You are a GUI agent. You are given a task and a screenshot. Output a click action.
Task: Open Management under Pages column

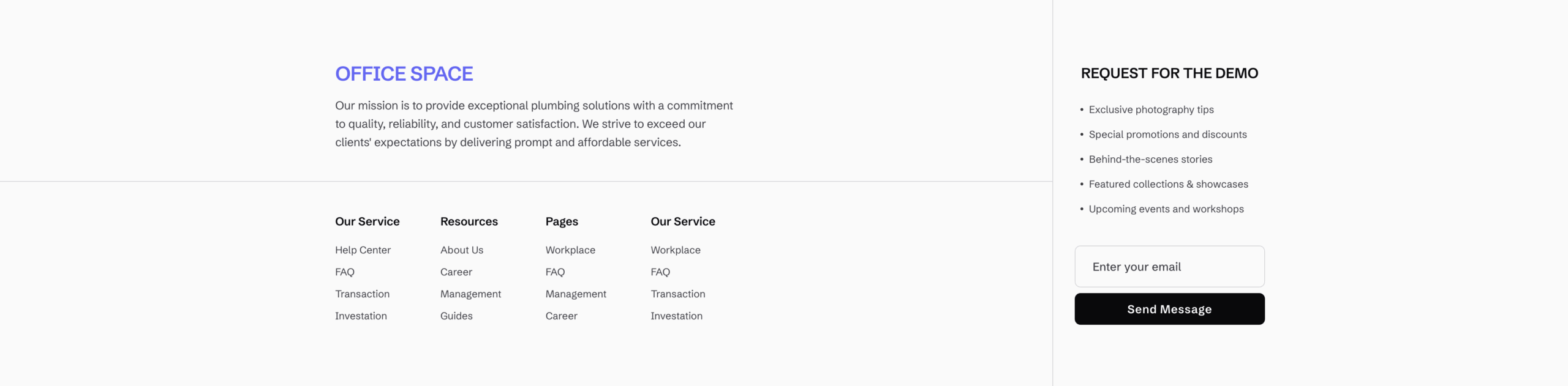pos(576,294)
